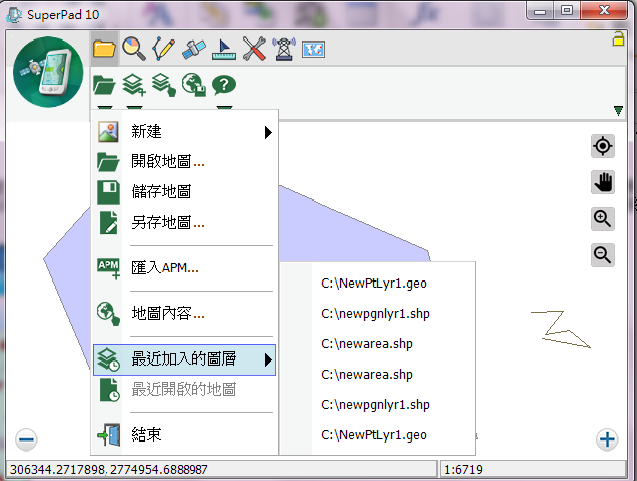Click the arrow beside 新建
The width and height of the screenshot is (637, 481).
click(268, 132)
